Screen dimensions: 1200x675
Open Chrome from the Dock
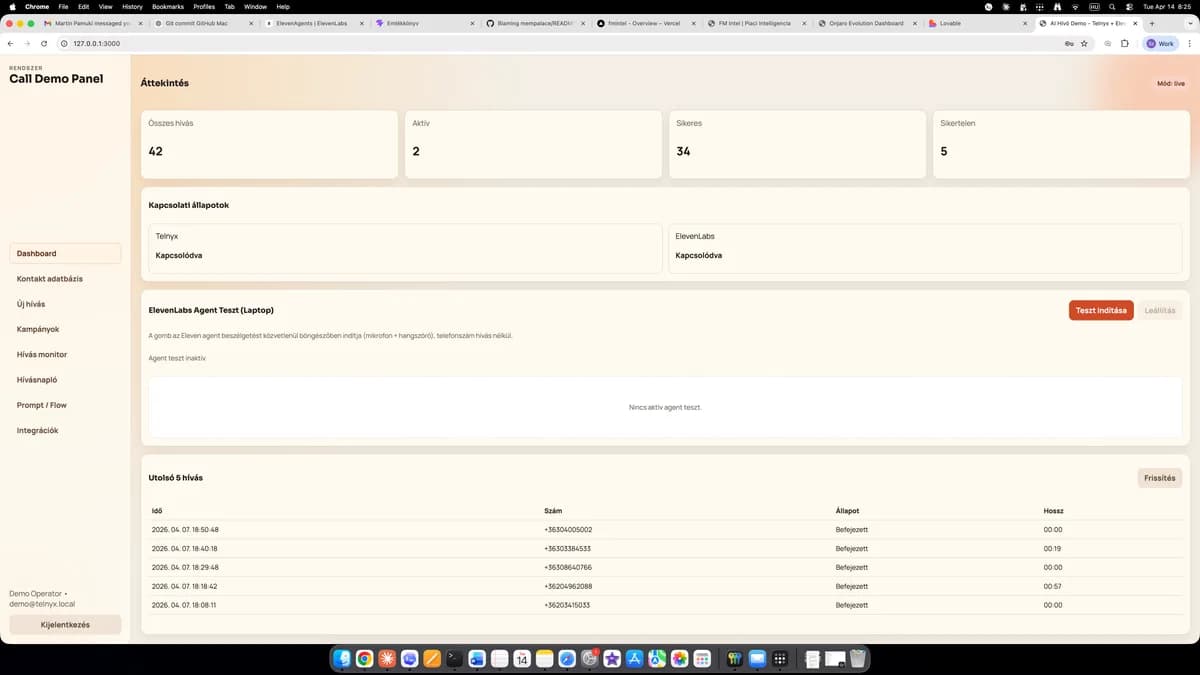365,658
